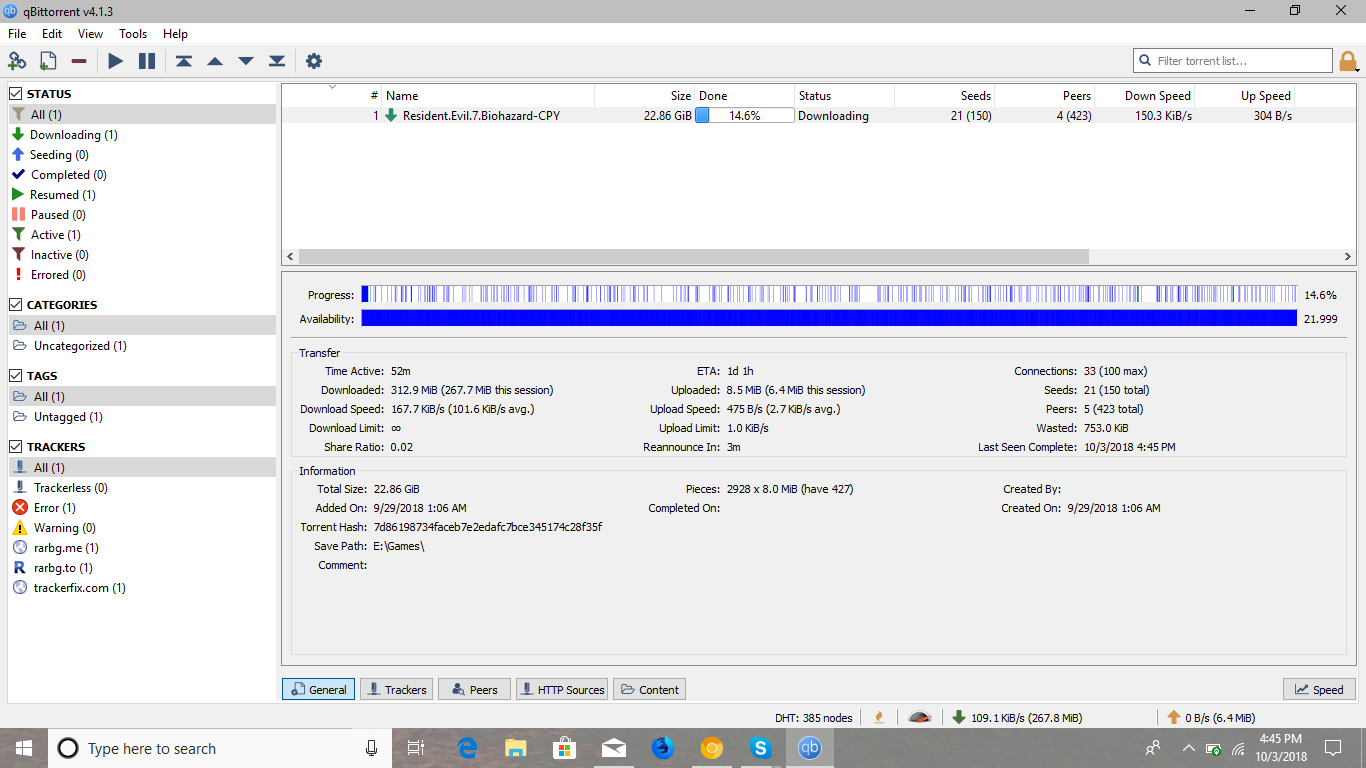Select the Resident.Evil.7.Biohazard-CPY torrent row

tap(817, 116)
